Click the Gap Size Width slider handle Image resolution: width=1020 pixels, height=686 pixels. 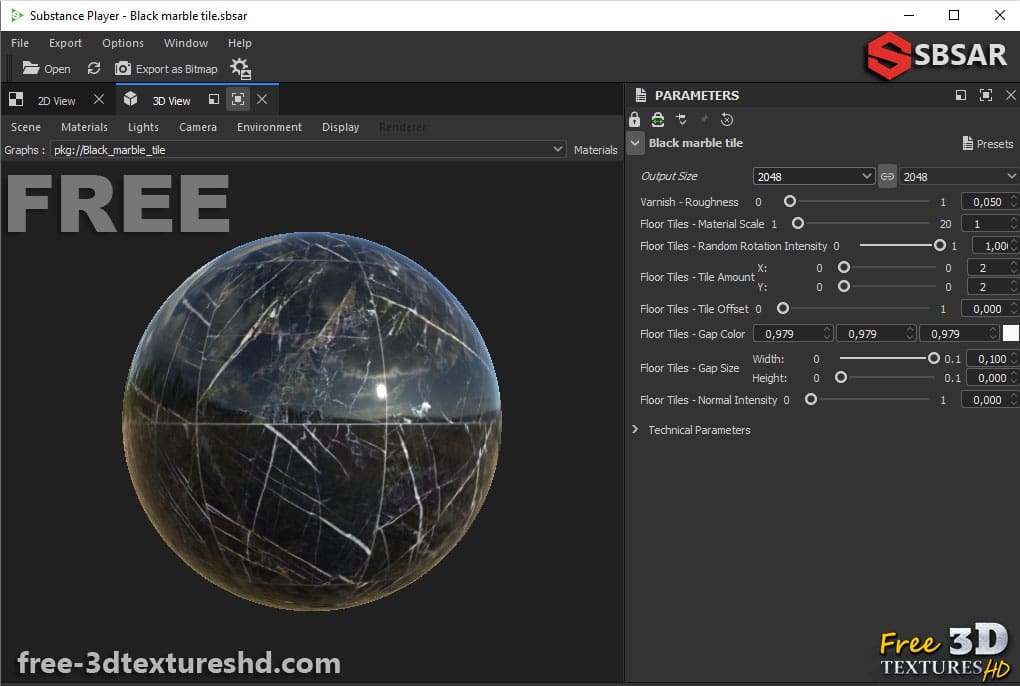[x=933, y=358]
